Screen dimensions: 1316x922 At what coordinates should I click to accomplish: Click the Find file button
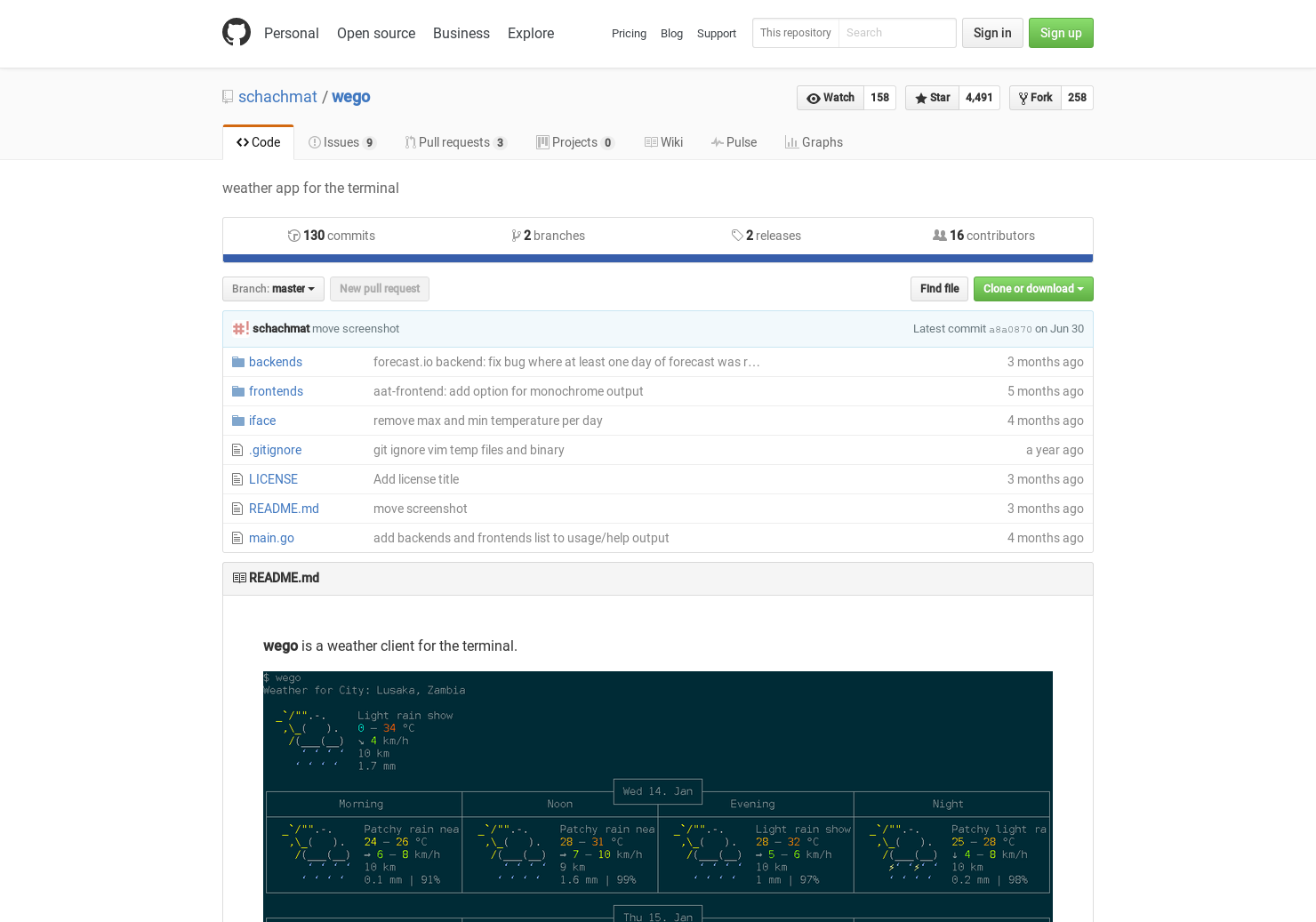tap(939, 289)
